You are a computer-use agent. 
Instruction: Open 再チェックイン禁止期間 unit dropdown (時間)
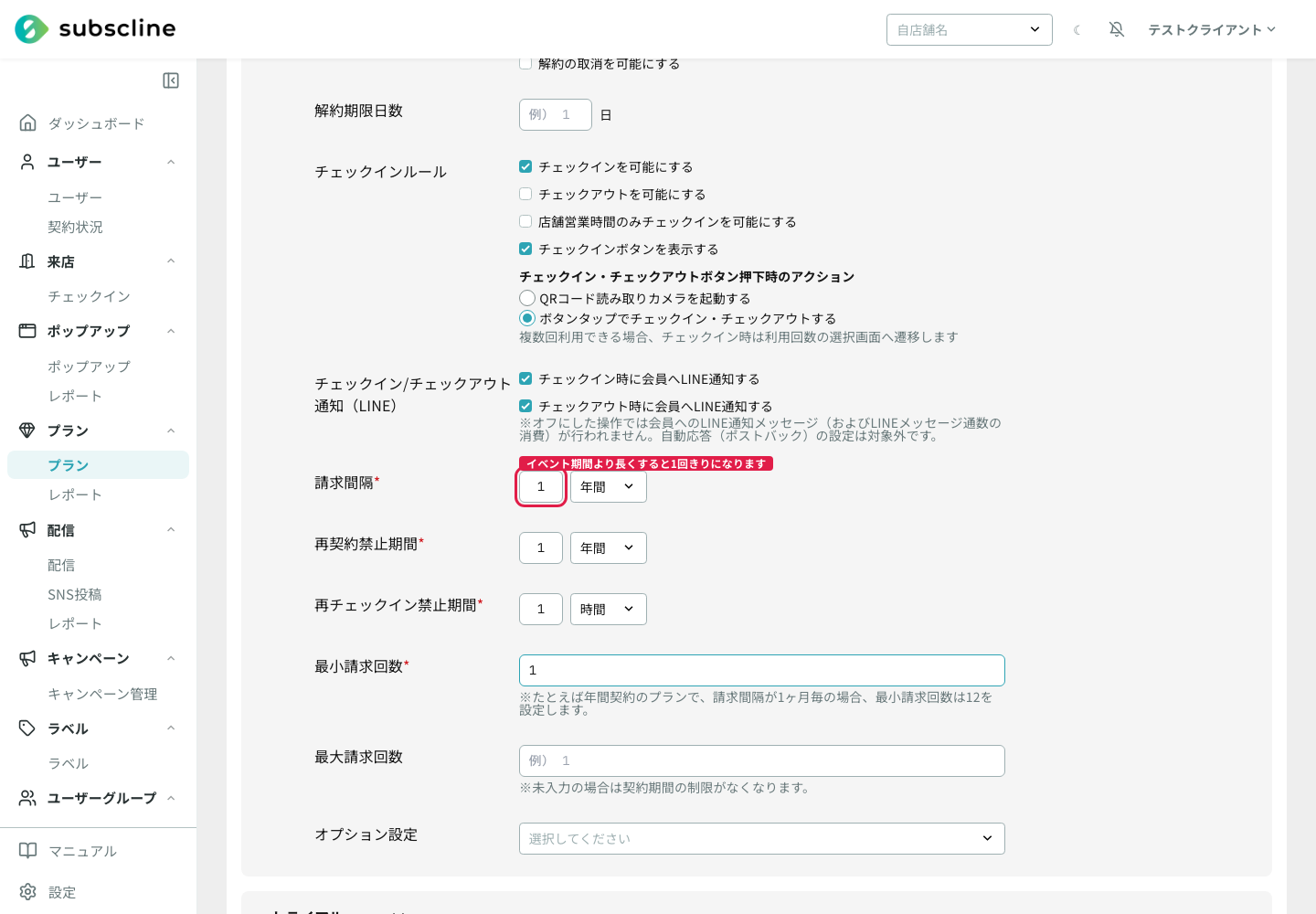(609, 610)
